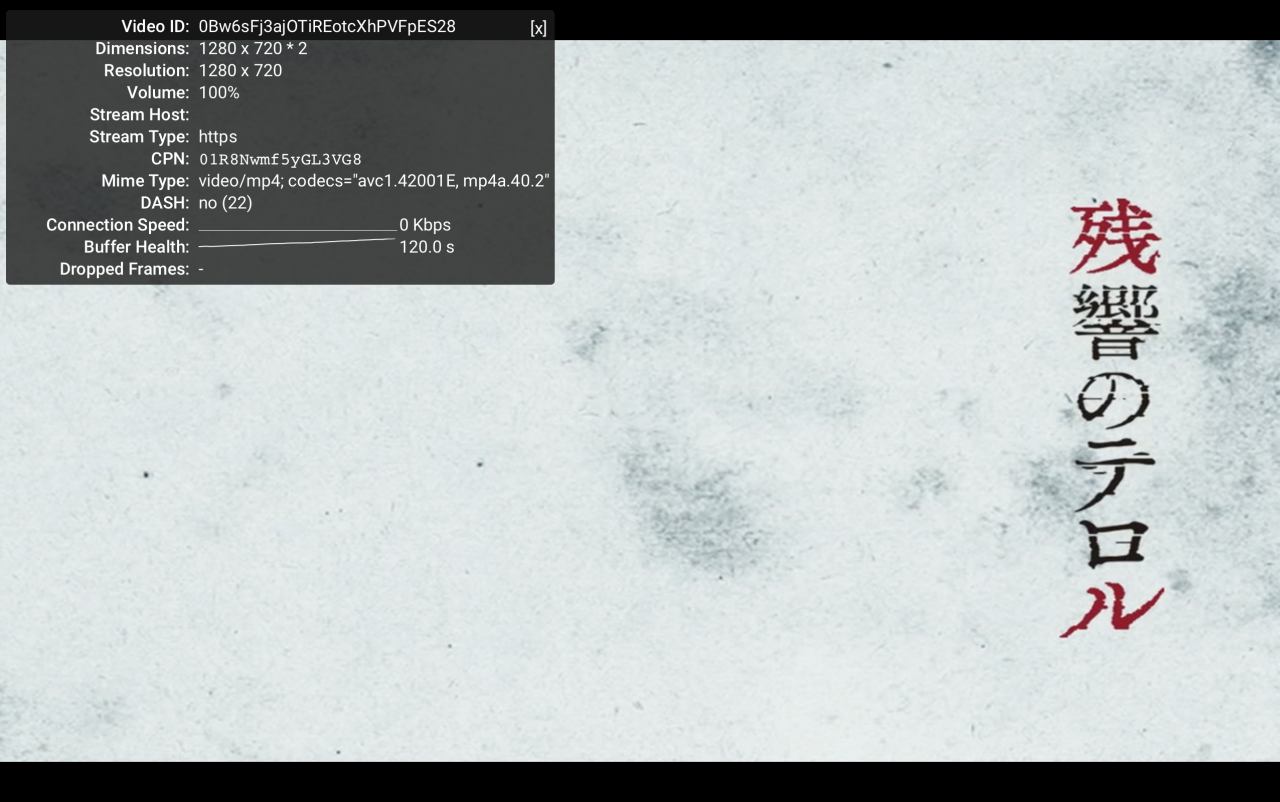
Task: Click the DASH no (22) value
Action: tap(225, 203)
